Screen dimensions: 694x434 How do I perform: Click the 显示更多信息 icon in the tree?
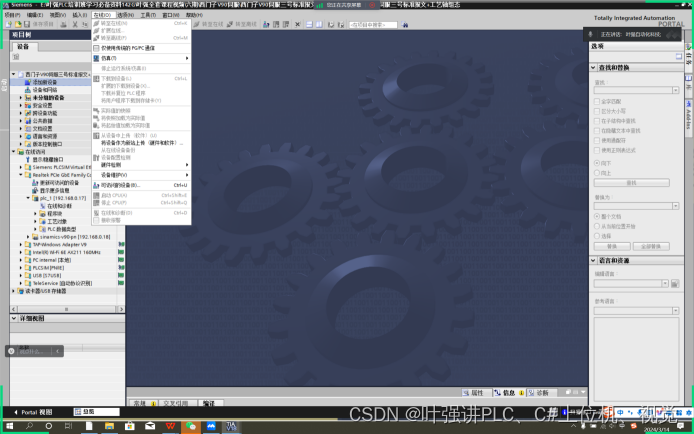tap(35, 190)
